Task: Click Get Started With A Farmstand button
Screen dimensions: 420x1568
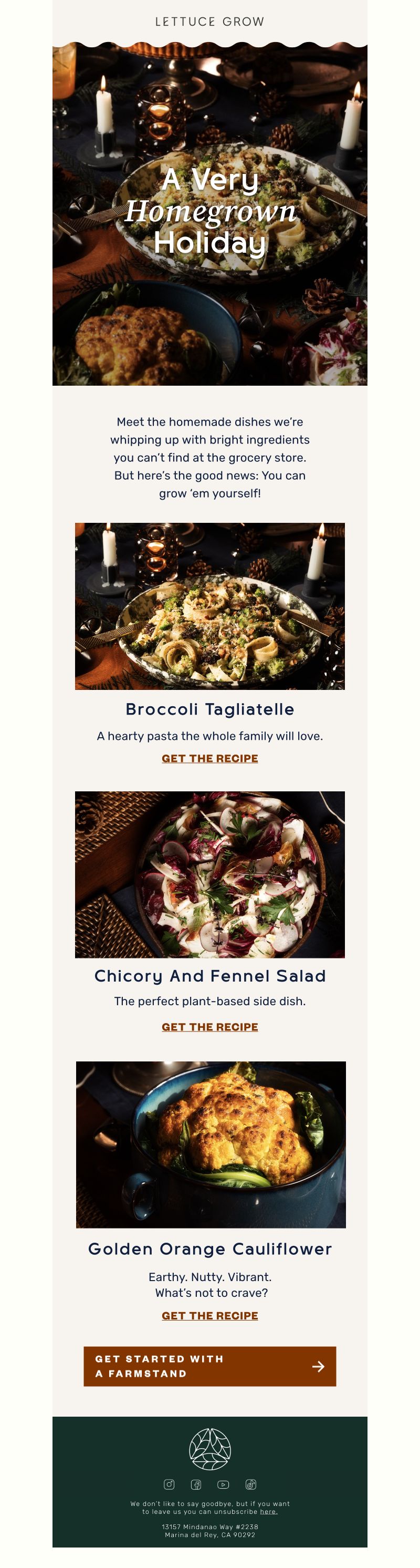Action: pyautogui.click(x=209, y=1366)
